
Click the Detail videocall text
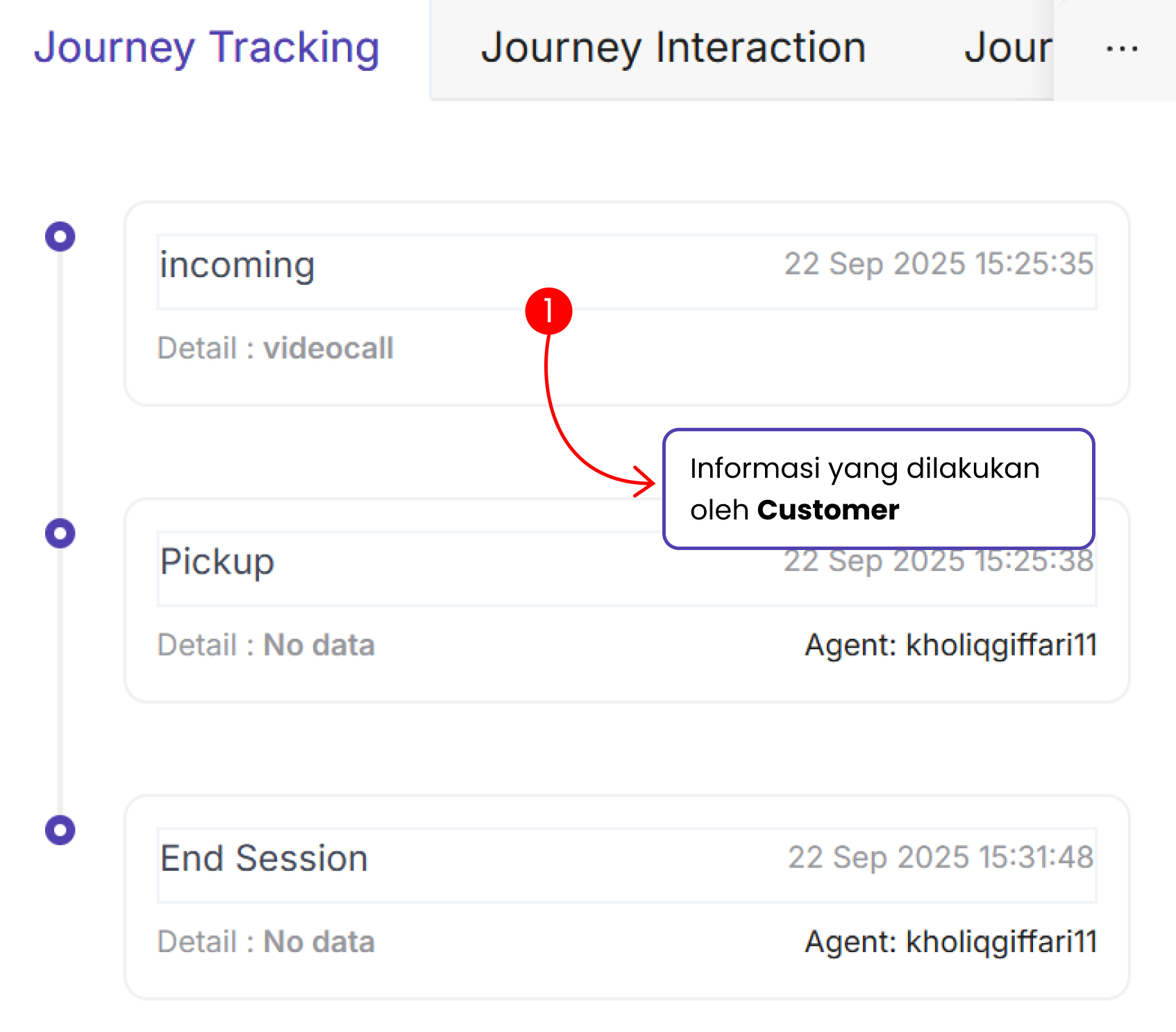coord(276,348)
